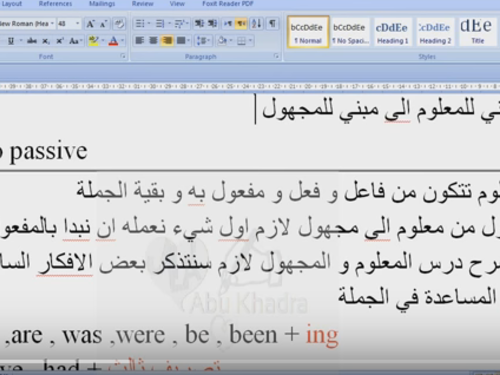The height and width of the screenshot is (375, 500).
Task: Apply red font color
Action: point(113,41)
